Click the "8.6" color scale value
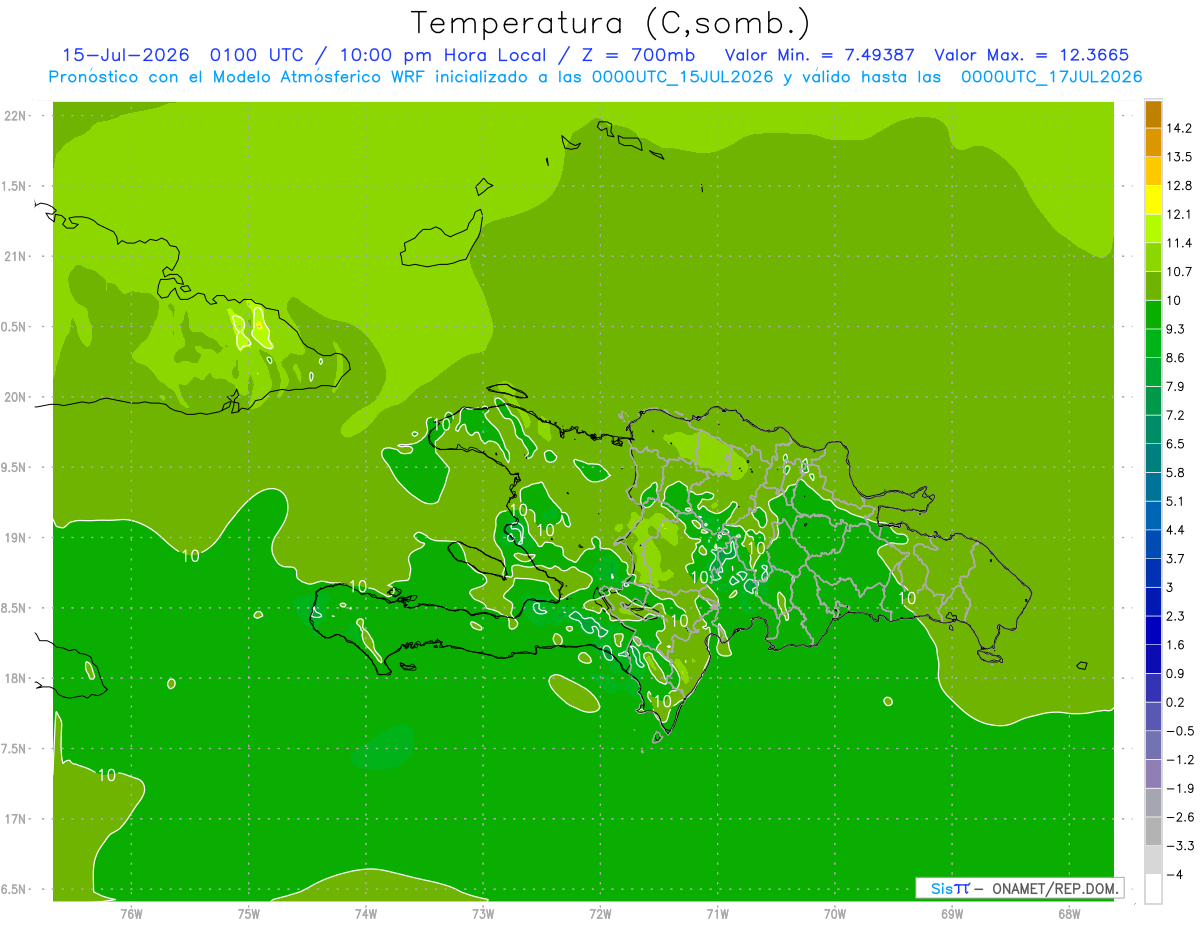 pyautogui.click(x=1177, y=358)
